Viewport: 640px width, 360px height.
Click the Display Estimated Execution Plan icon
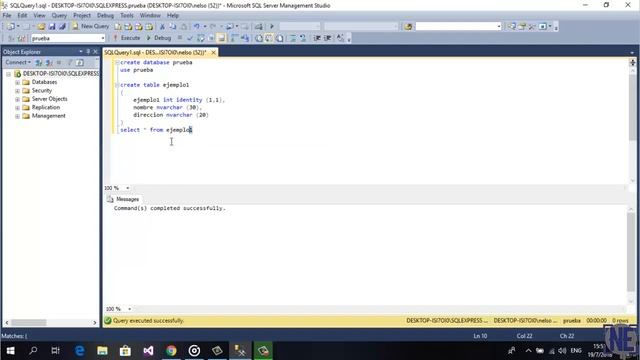[x=200, y=38]
